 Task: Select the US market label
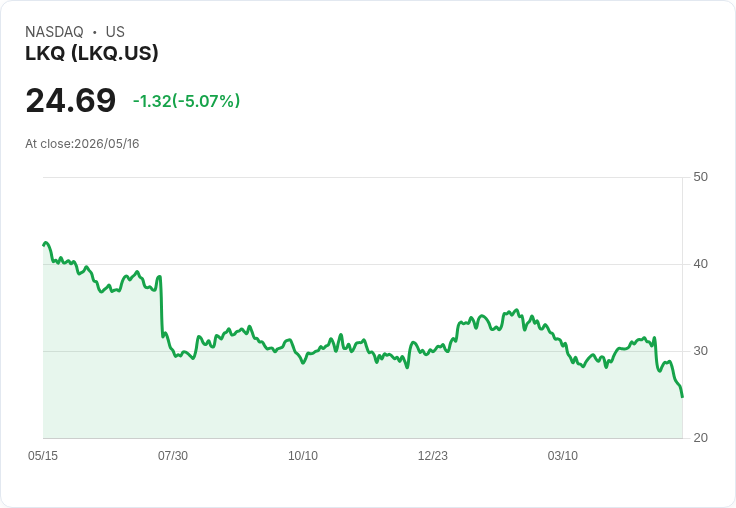click(115, 31)
